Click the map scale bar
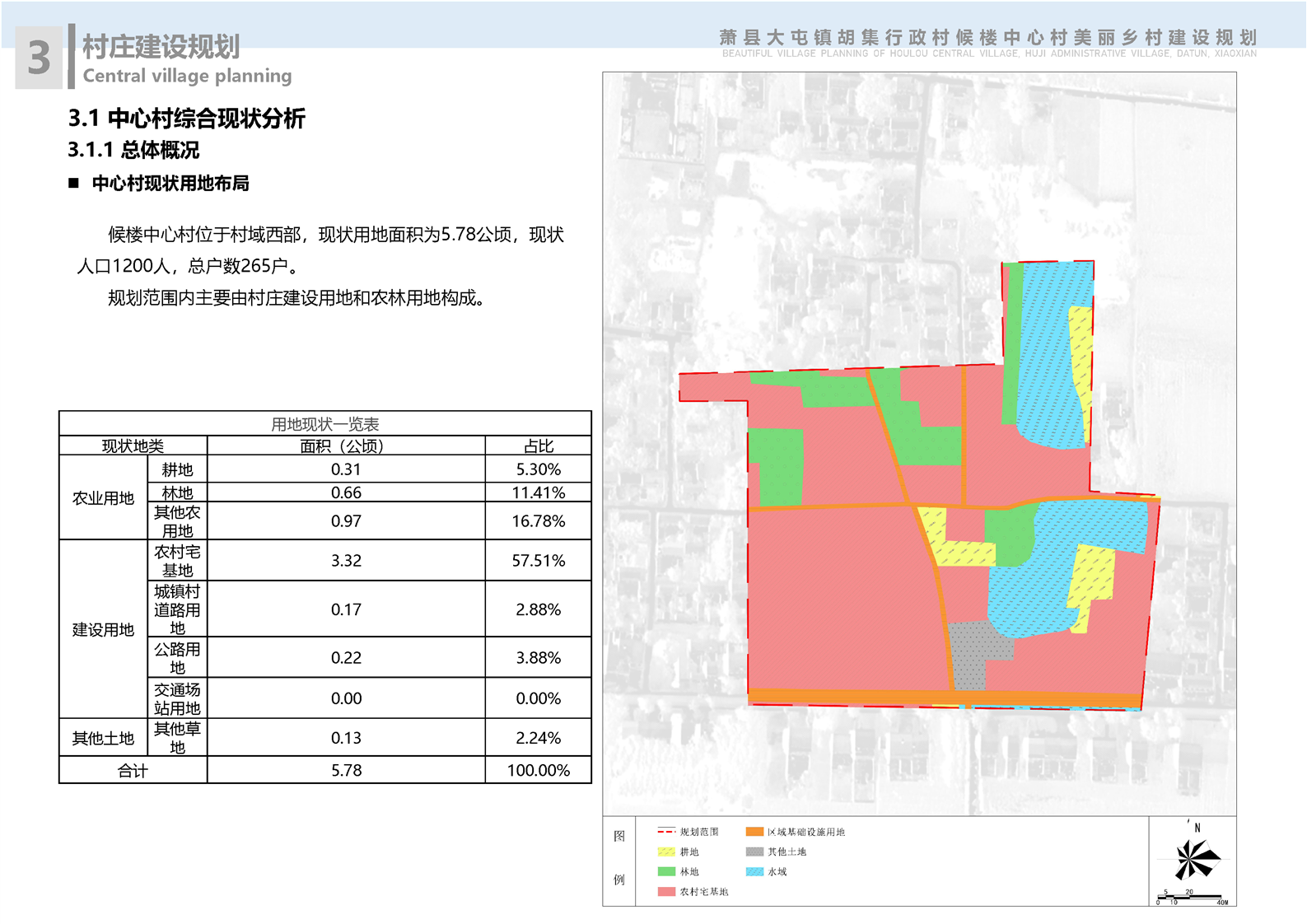This screenshot has height=924, width=1307. 1192,898
